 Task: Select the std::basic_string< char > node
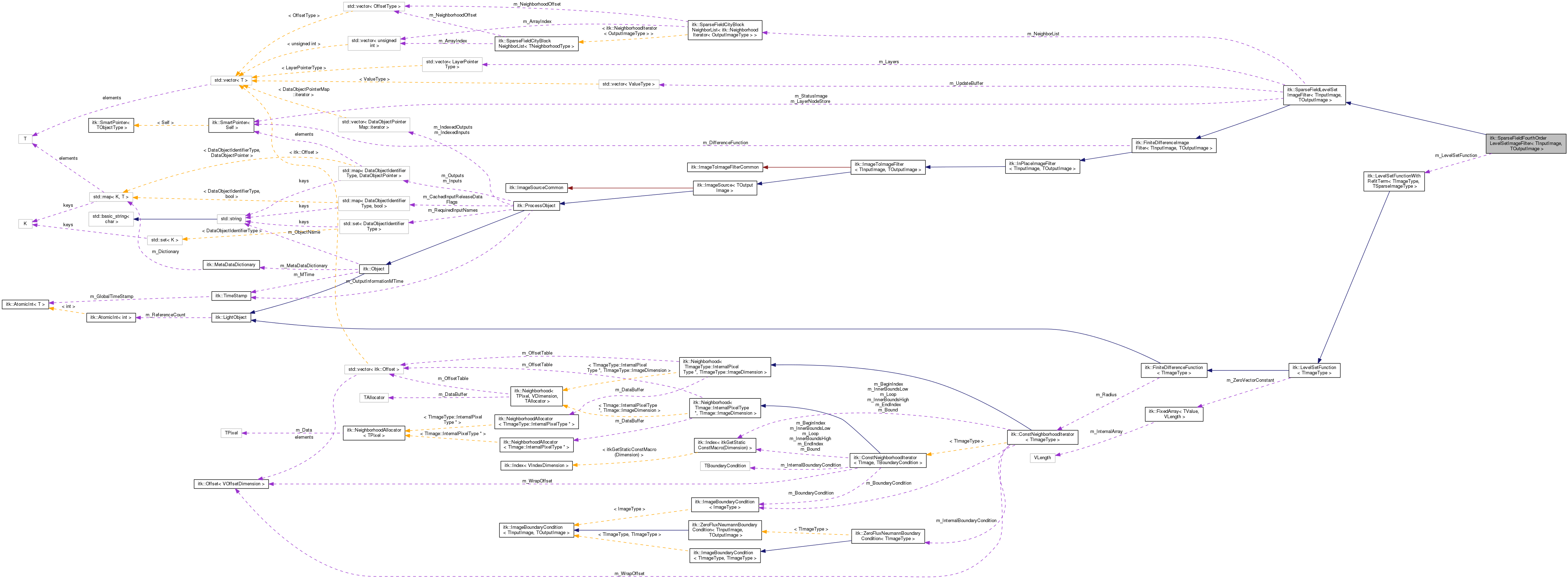point(110,218)
